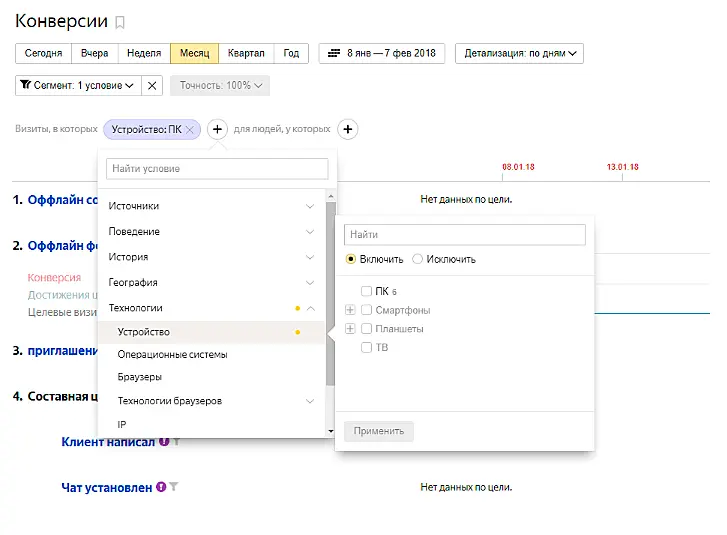Switch to the Квартал period tab

coord(246,54)
